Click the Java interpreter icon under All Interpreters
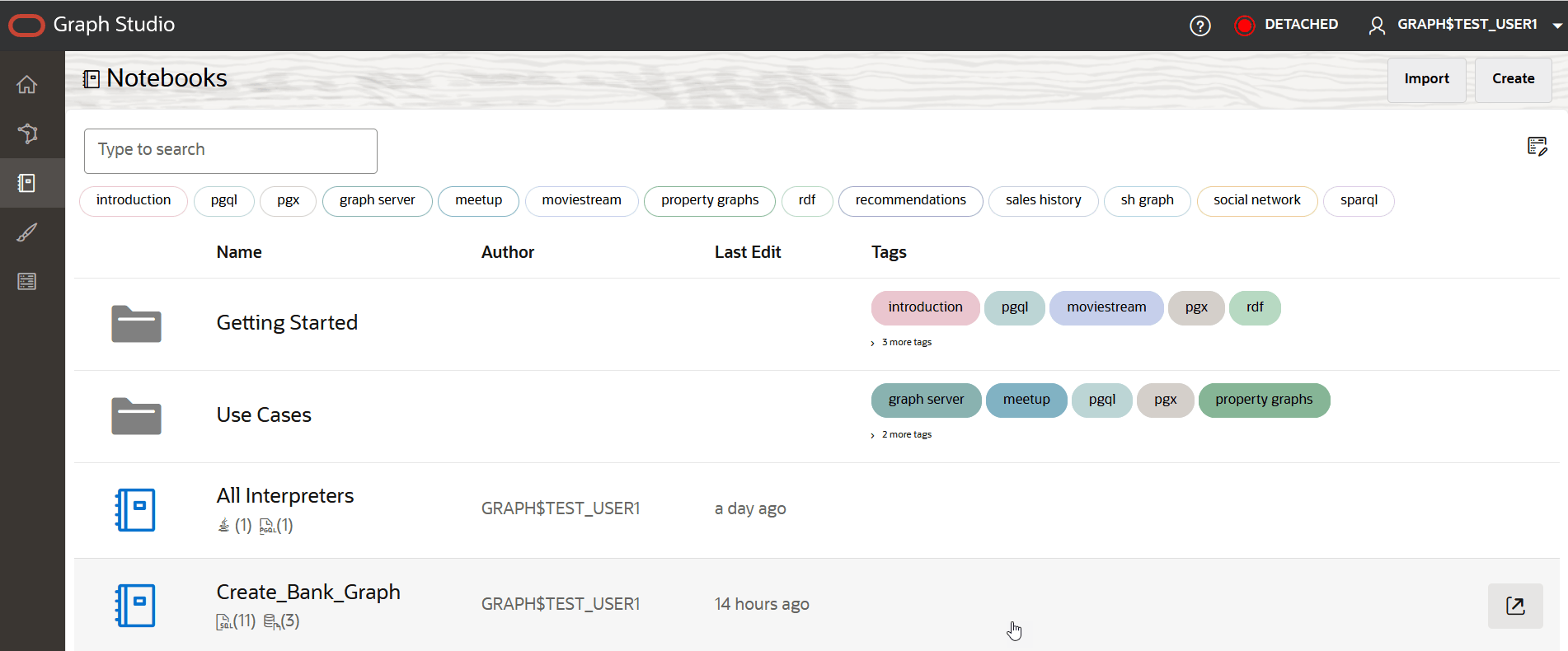The height and width of the screenshot is (651, 1568). point(223,525)
